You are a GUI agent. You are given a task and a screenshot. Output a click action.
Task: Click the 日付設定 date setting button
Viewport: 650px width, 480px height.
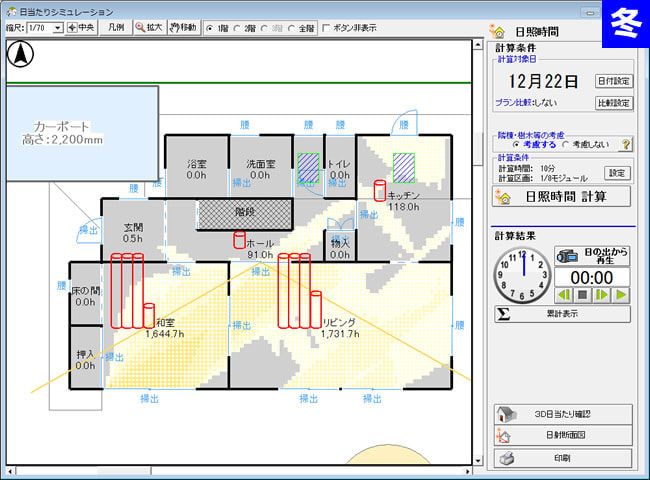614,81
